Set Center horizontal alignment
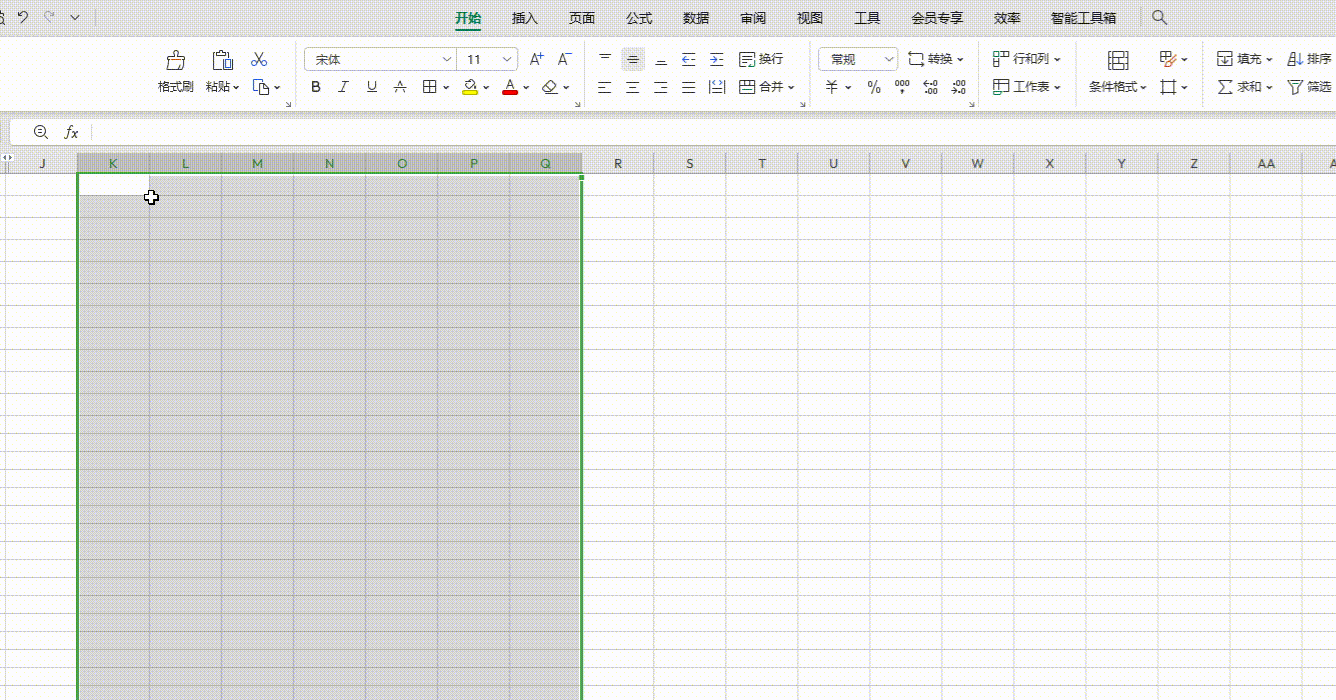This screenshot has height=700, width=1336. coord(633,87)
